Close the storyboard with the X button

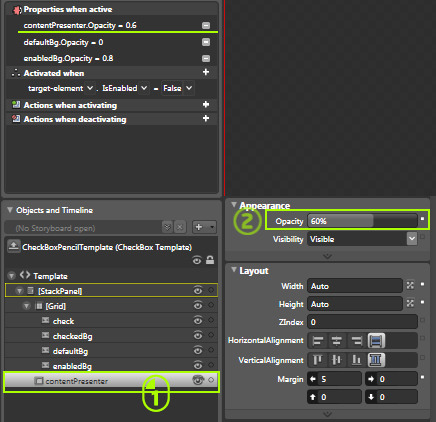[180, 227]
